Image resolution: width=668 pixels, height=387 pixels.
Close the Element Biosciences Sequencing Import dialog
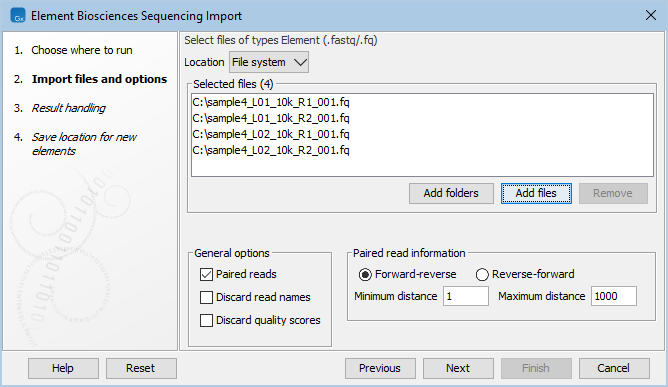click(x=651, y=15)
